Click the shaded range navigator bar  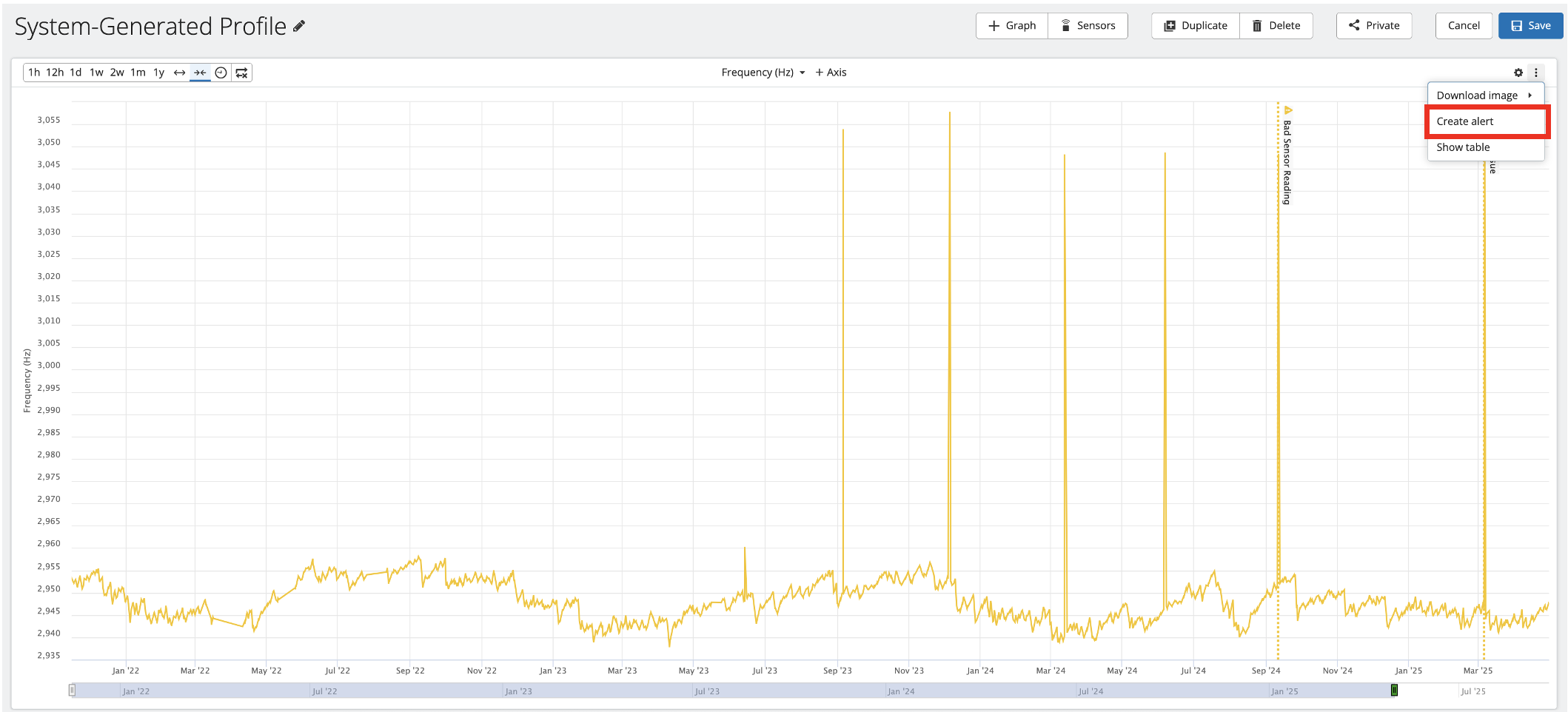(x=733, y=691)
